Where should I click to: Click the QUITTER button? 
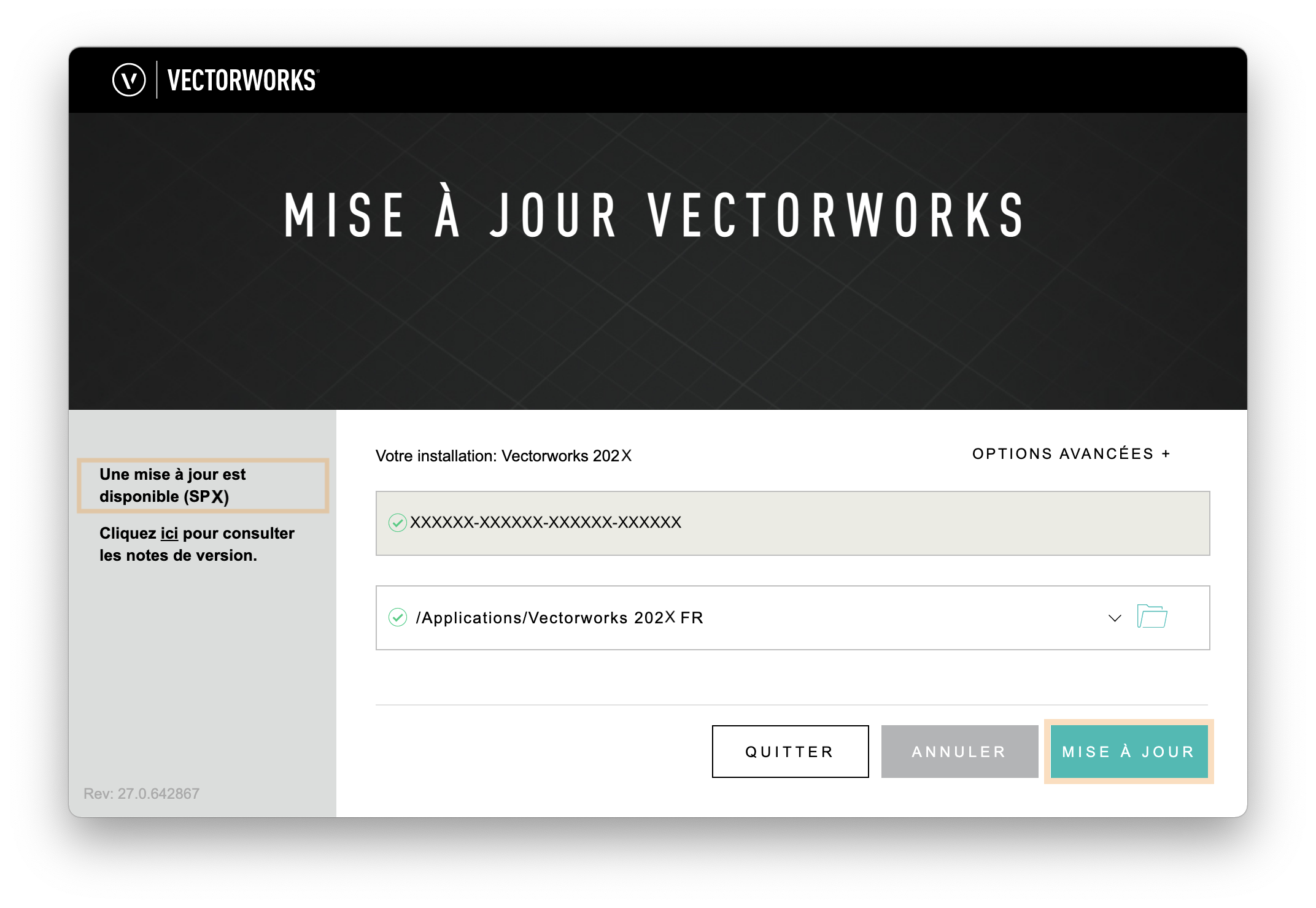pos(790,752)
